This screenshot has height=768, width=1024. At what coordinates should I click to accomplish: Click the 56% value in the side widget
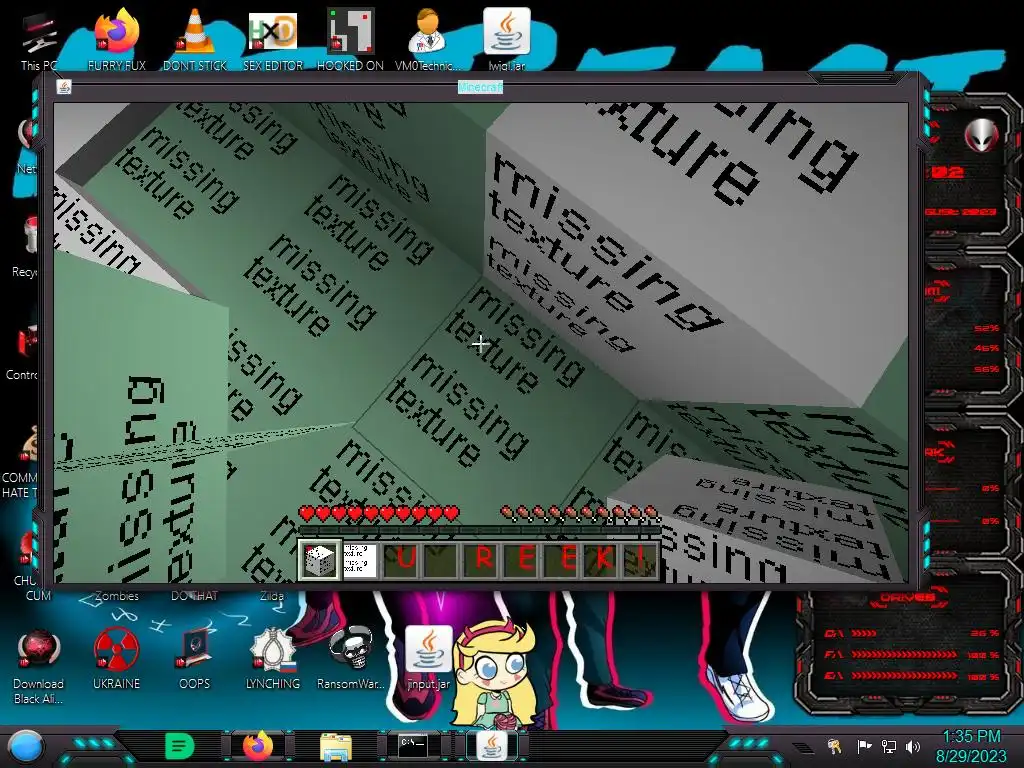click(x=986, y=369)
